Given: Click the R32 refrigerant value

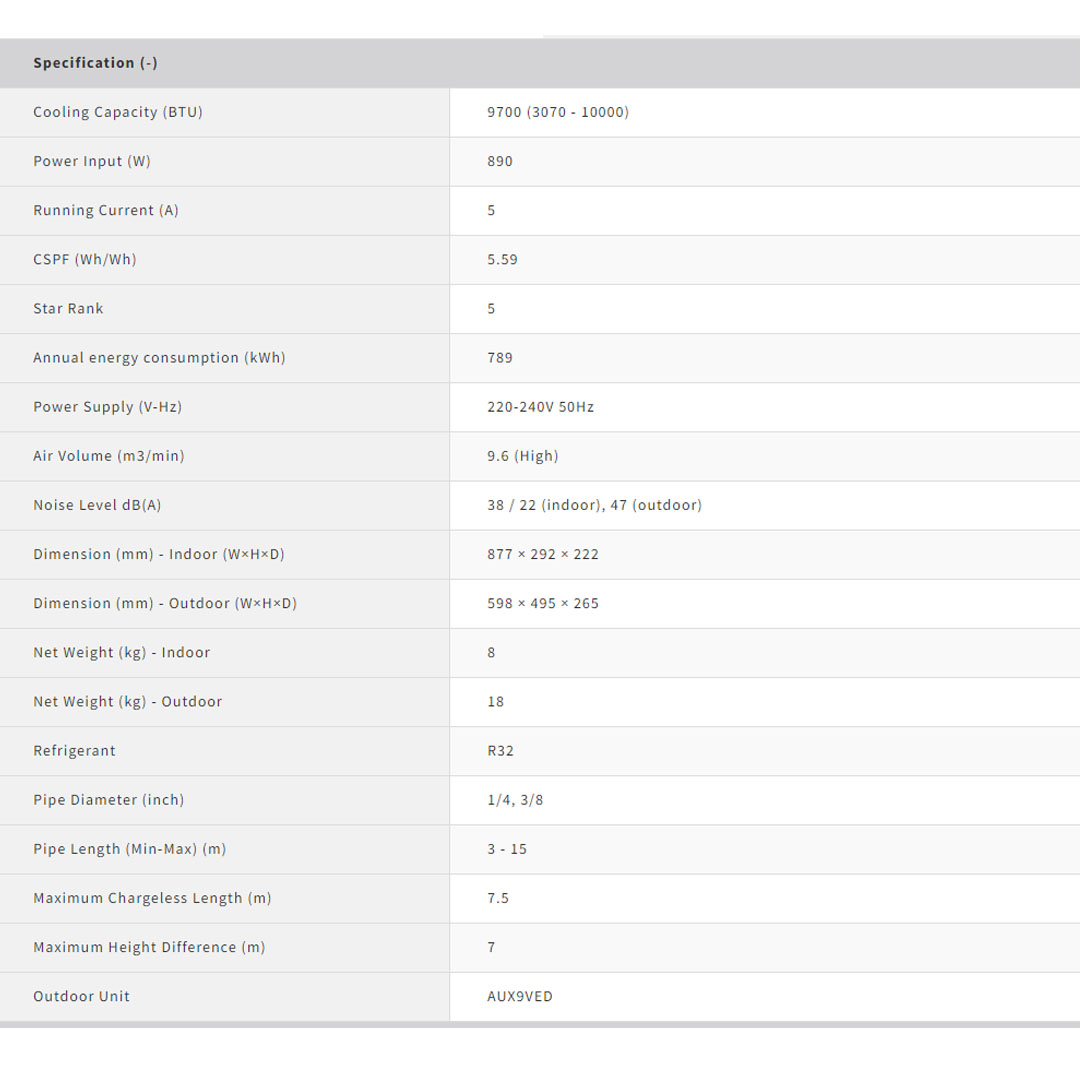Looking at the screenshot, I should click(x=500, y=750).
